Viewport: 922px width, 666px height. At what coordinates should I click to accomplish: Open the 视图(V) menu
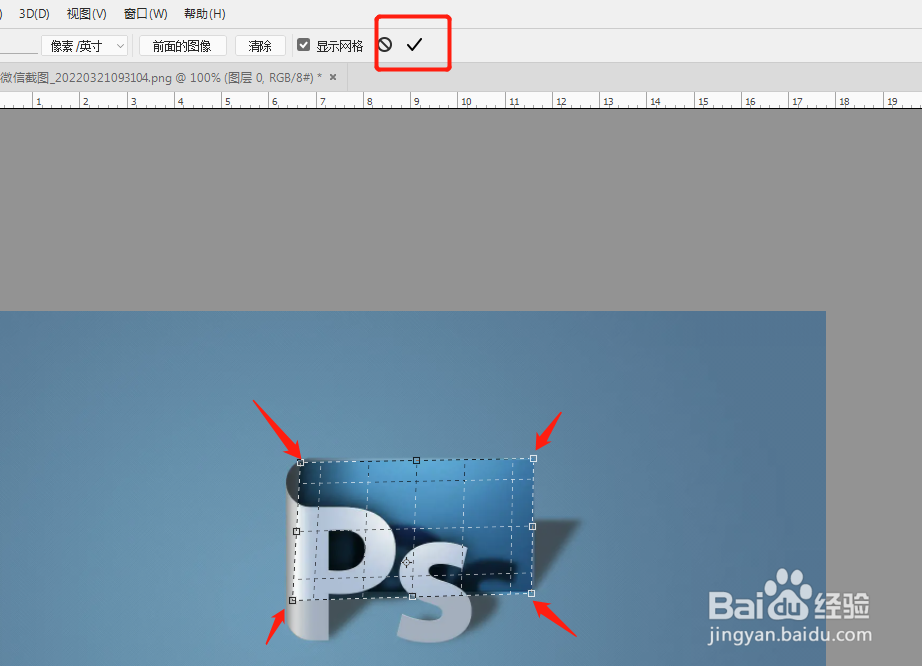click(86, 14)
